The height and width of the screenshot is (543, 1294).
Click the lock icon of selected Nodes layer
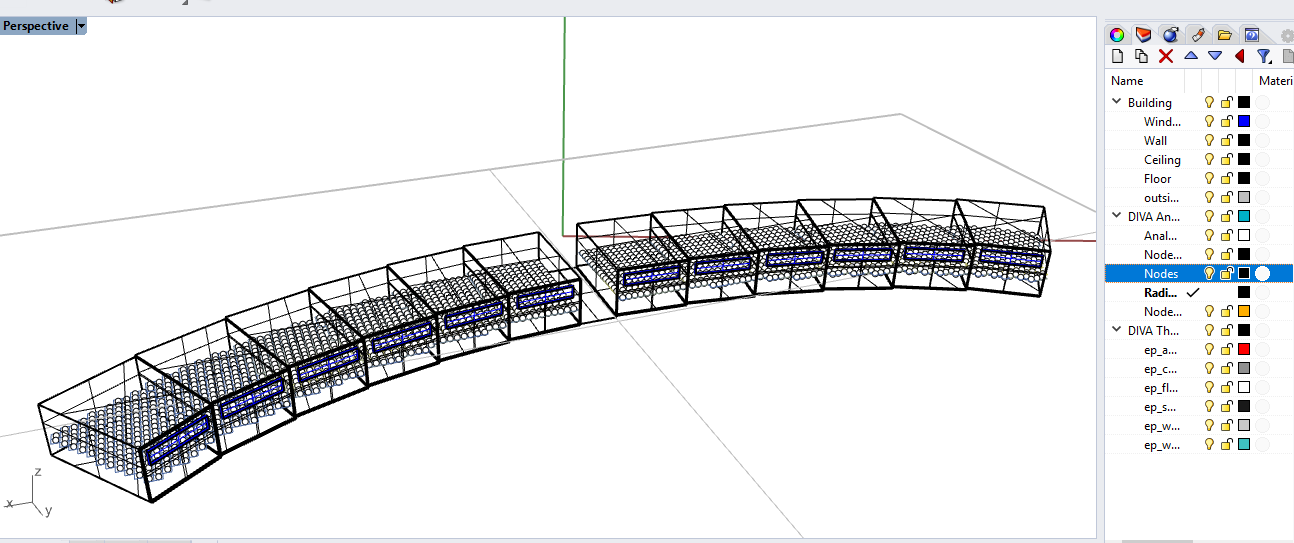[1226, 273]
